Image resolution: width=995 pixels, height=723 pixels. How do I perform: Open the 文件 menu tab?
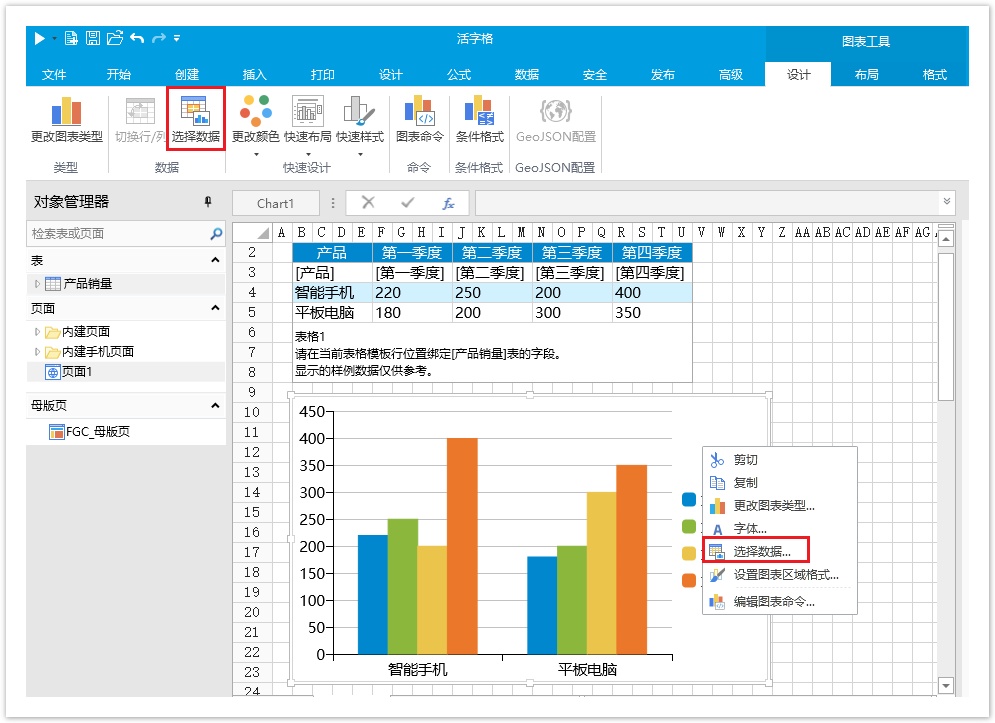(x=54, y=74)
